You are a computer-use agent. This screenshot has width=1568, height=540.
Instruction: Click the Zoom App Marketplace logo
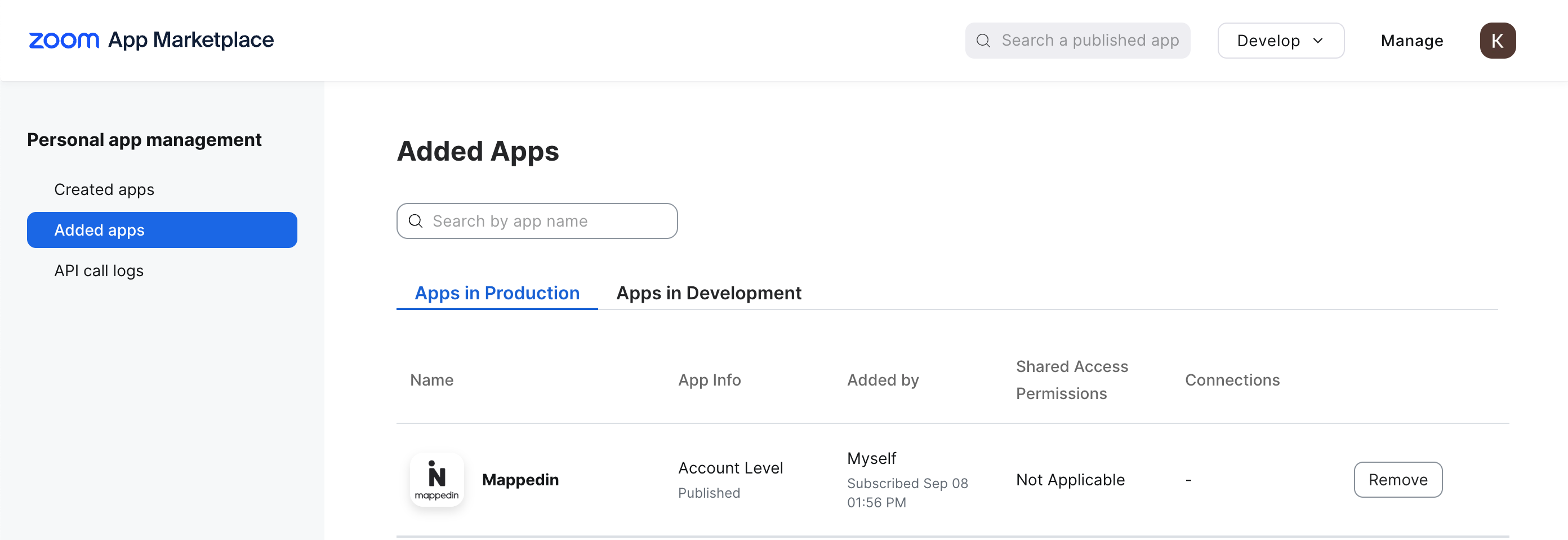pyautogui.click(x=150, y=39)
